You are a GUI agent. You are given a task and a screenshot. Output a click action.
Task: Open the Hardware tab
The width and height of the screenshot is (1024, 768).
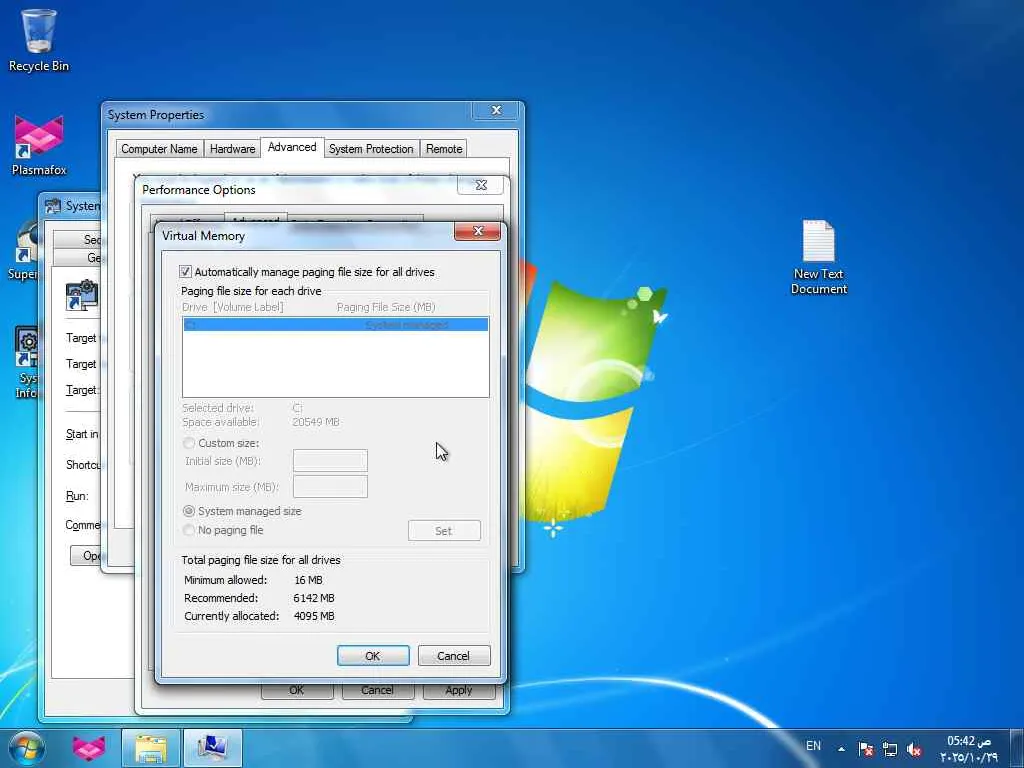coord(232,149)
